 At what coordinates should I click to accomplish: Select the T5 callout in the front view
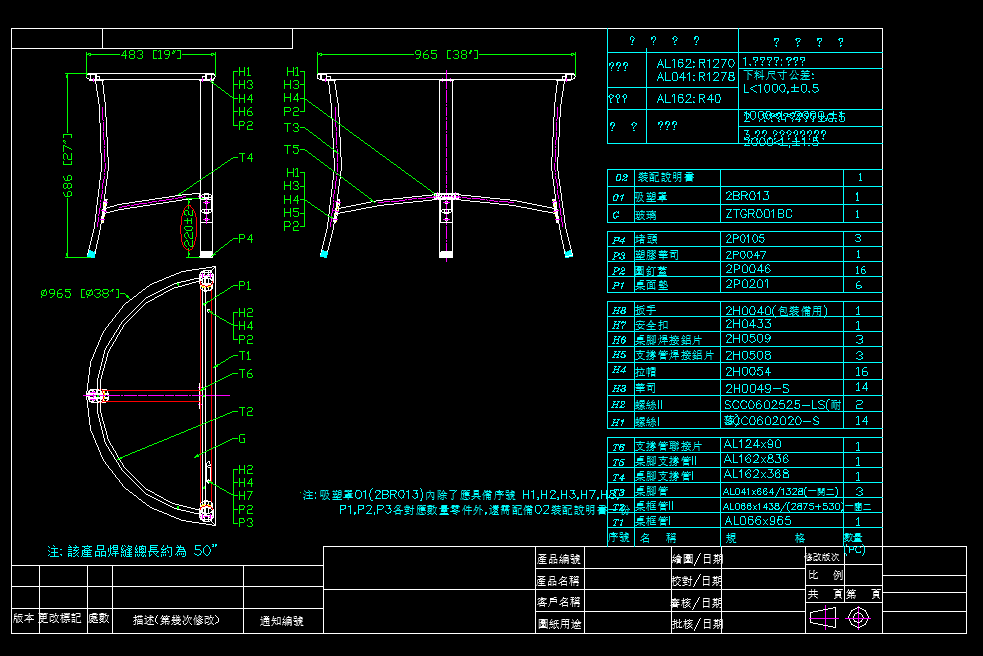(292, 150)
